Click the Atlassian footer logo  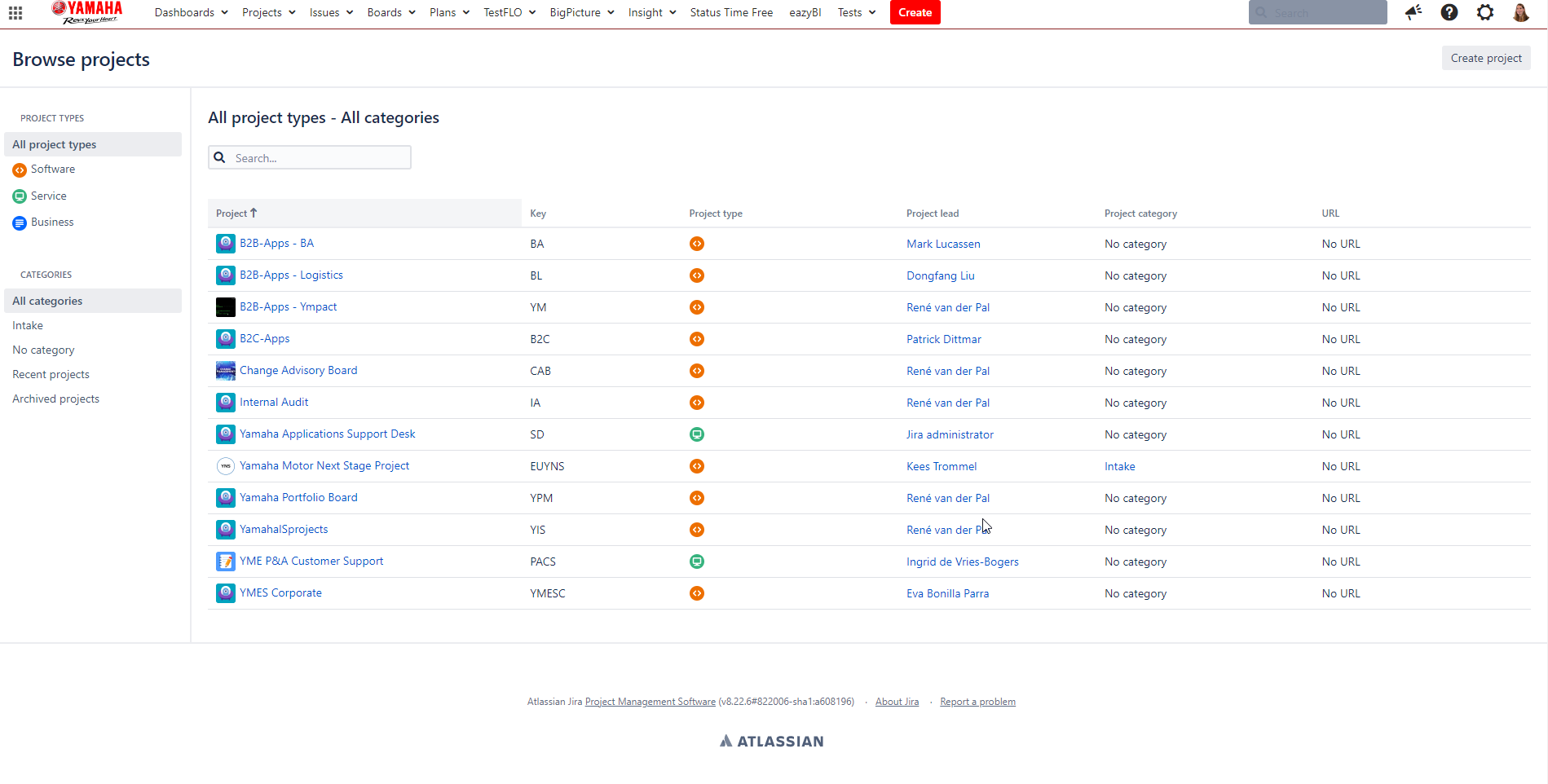pyautogui.click(x=771, y=741)
